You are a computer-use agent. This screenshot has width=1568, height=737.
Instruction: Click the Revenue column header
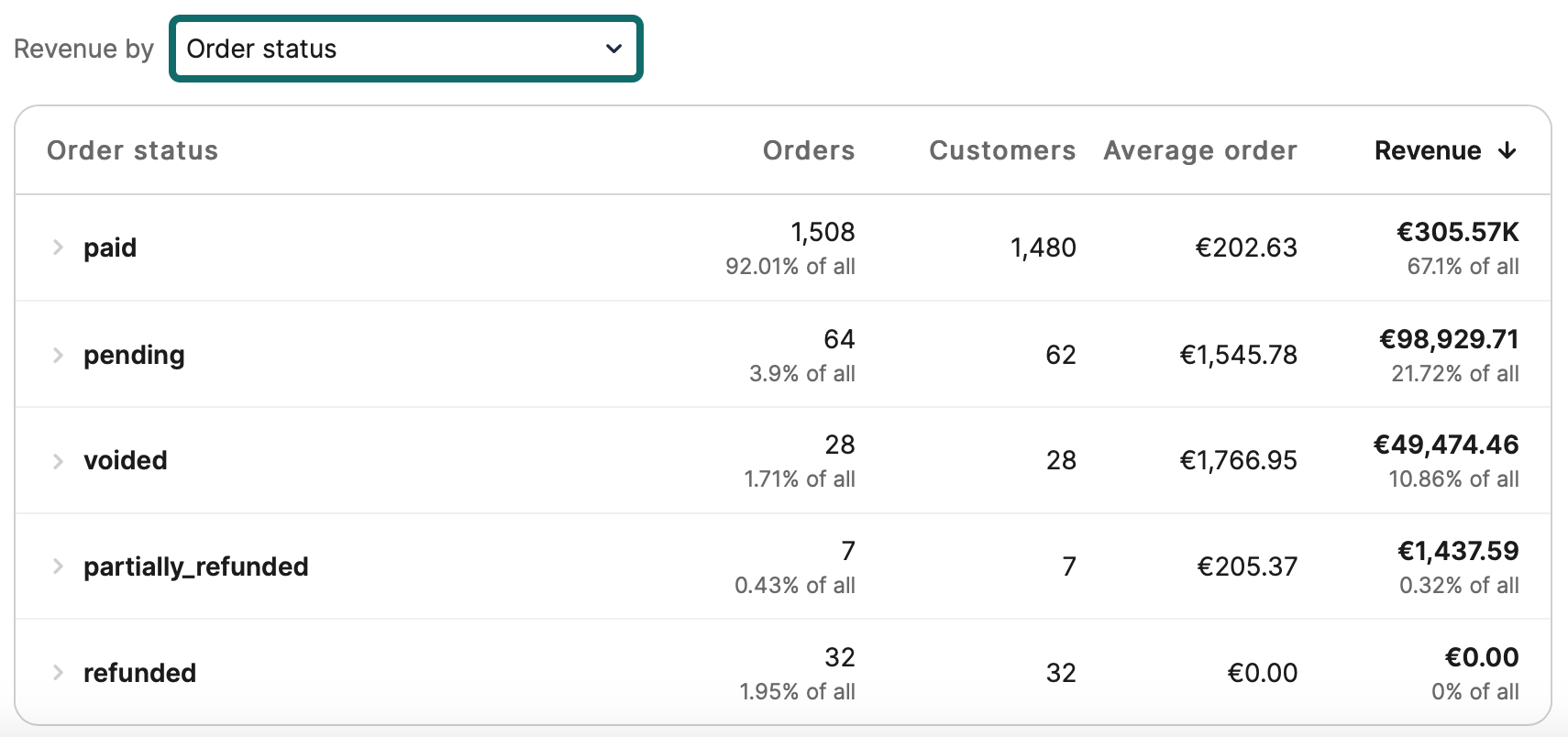[1427, 150]
